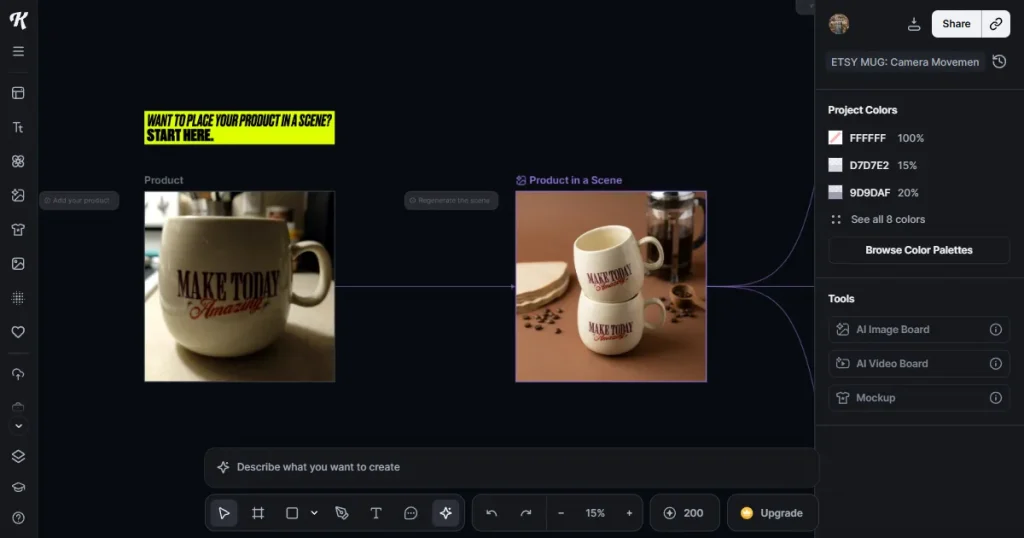Open the AI image sparkle icon in sidebar
The height and width of the screenshot is (538, 1024).
tap(18, 195)
